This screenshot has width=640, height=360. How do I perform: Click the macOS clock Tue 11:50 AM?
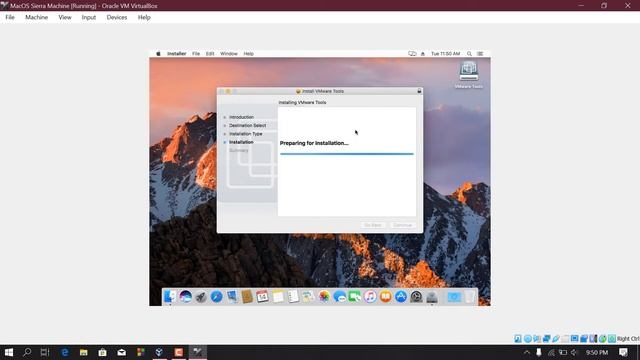tap(446, 54)
